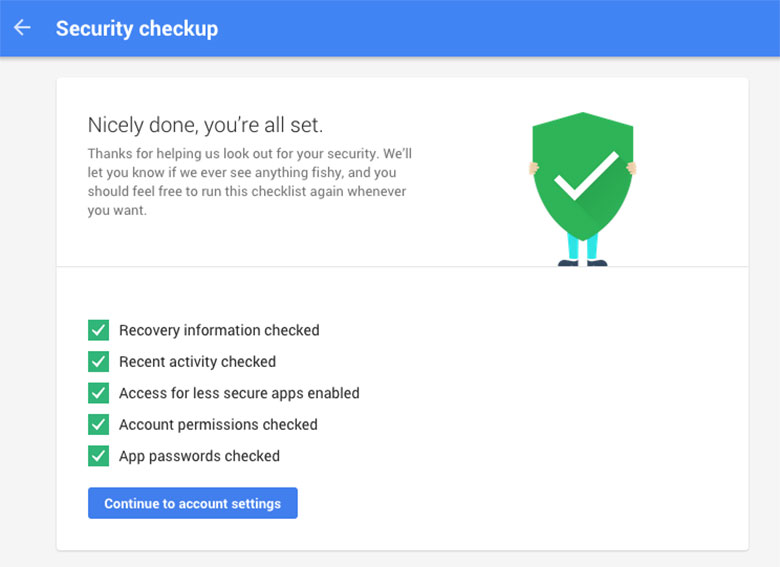Open App passwords checked item

click(199, 456)
